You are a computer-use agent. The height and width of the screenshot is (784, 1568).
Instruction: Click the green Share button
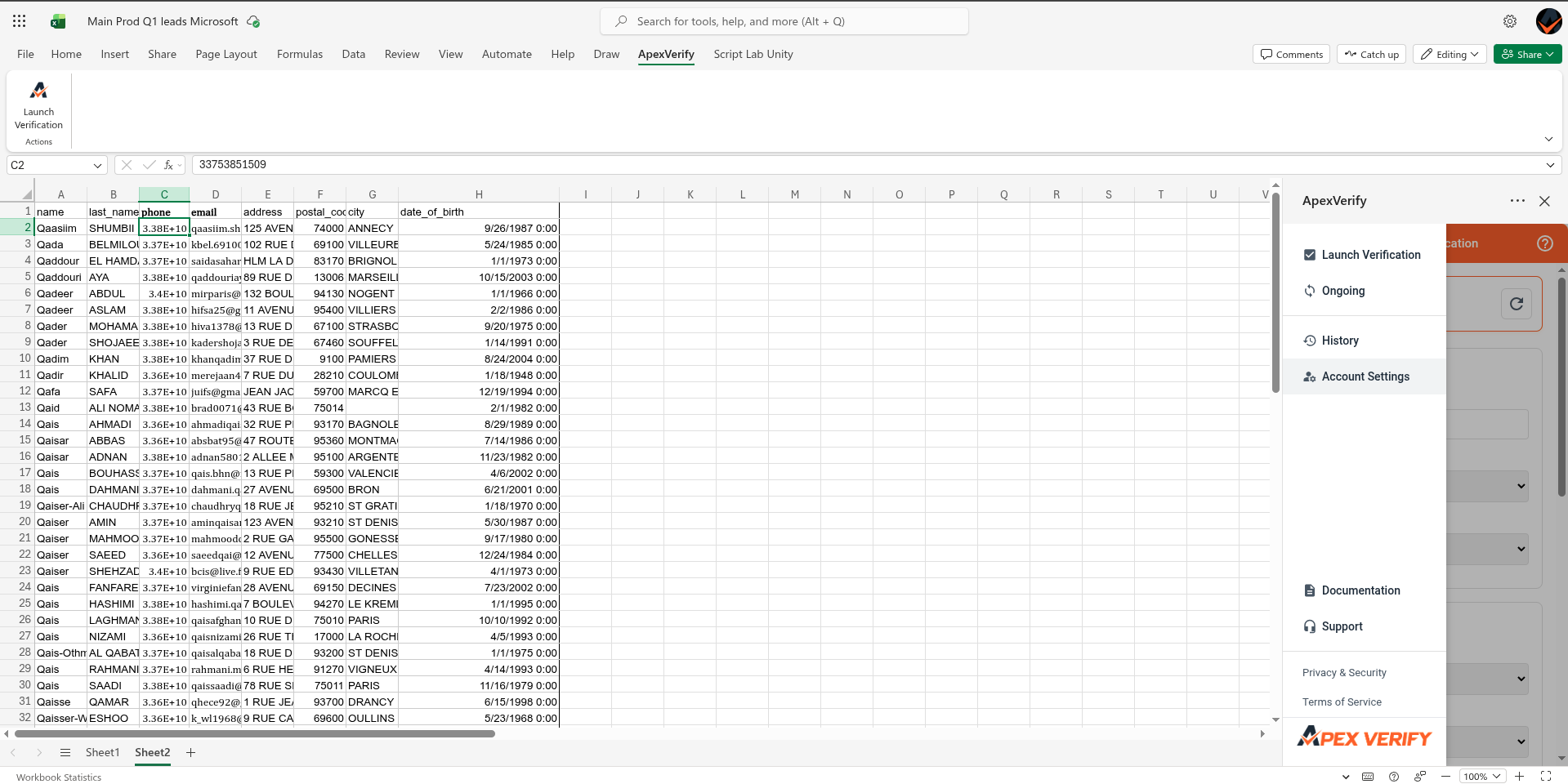point(1526,54)
